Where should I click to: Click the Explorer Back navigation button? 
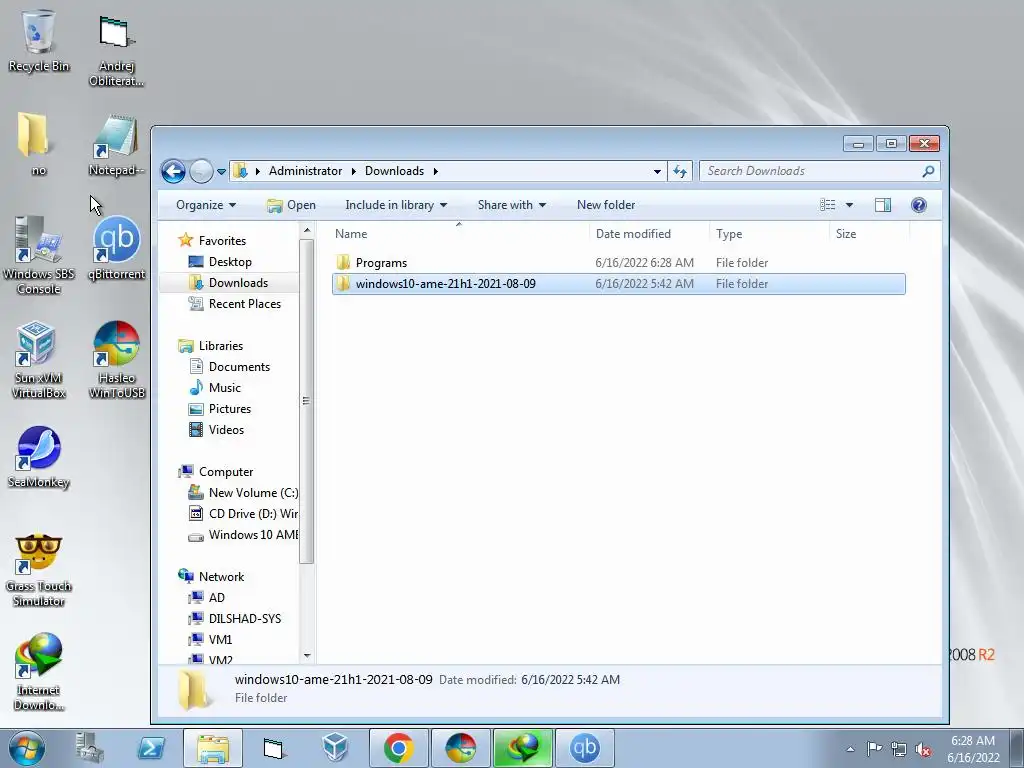[174, 172]
